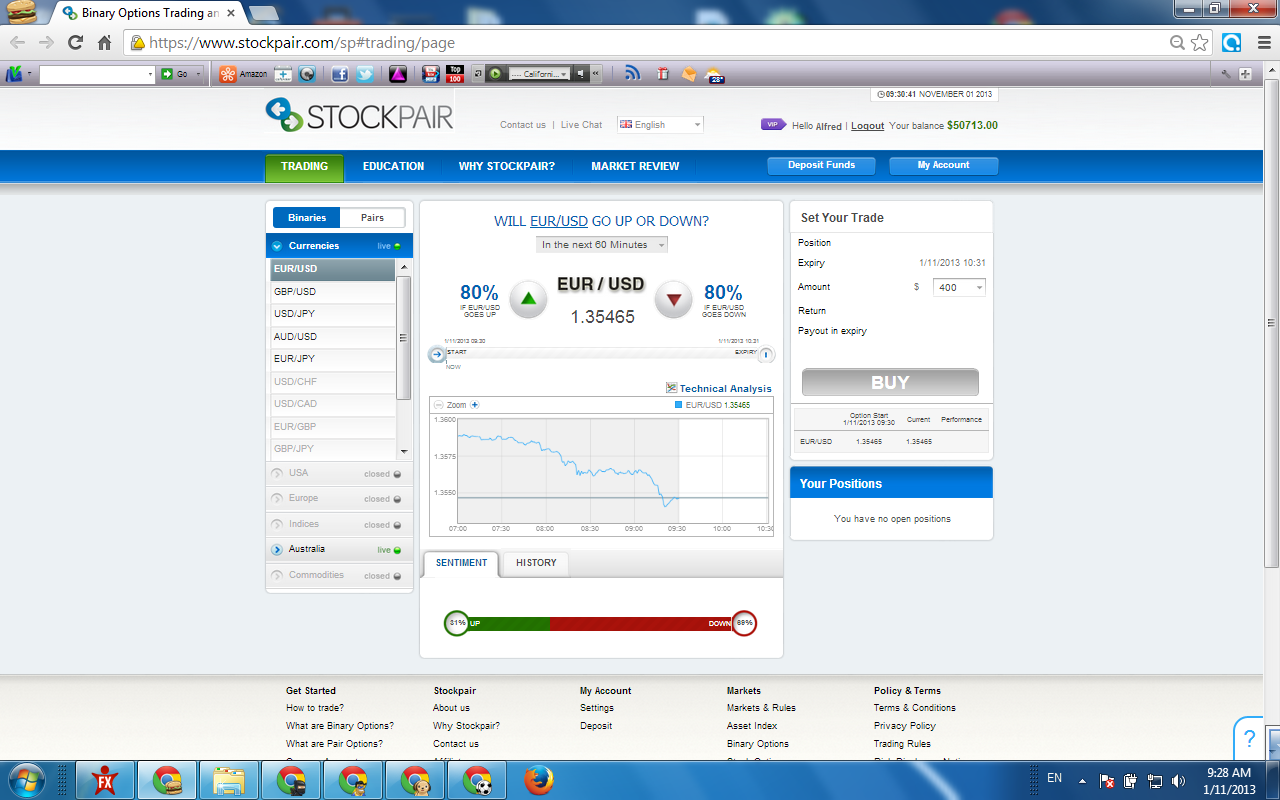Switch to the SENTIMENT tab
This screenshot has width=1280, height=800.
(x=461, y=563)
